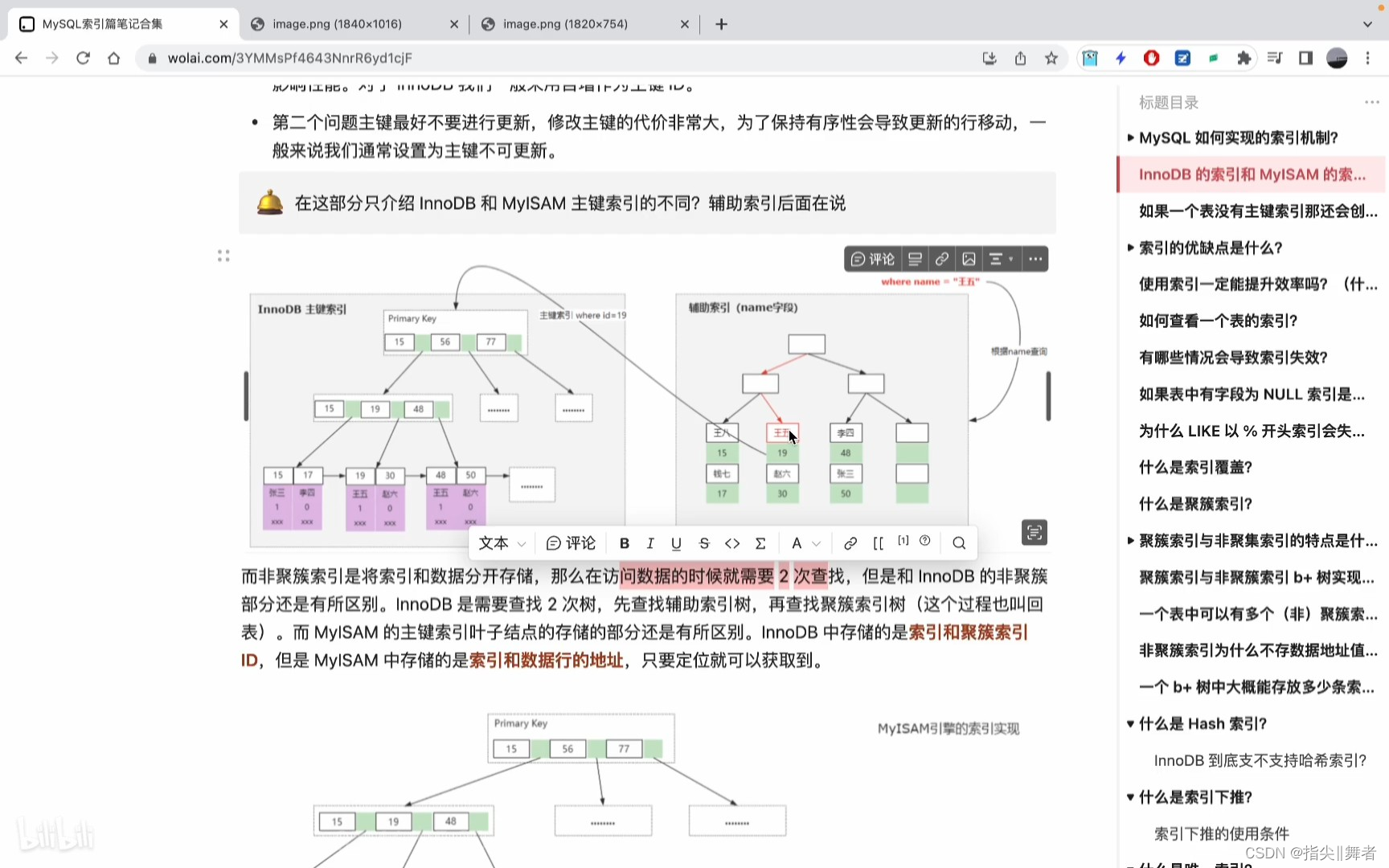Go to InnoDB 的索引和 MyISAM outline entry
The width and height of the screenshot is (1389, 868).
click(1252, 174)
